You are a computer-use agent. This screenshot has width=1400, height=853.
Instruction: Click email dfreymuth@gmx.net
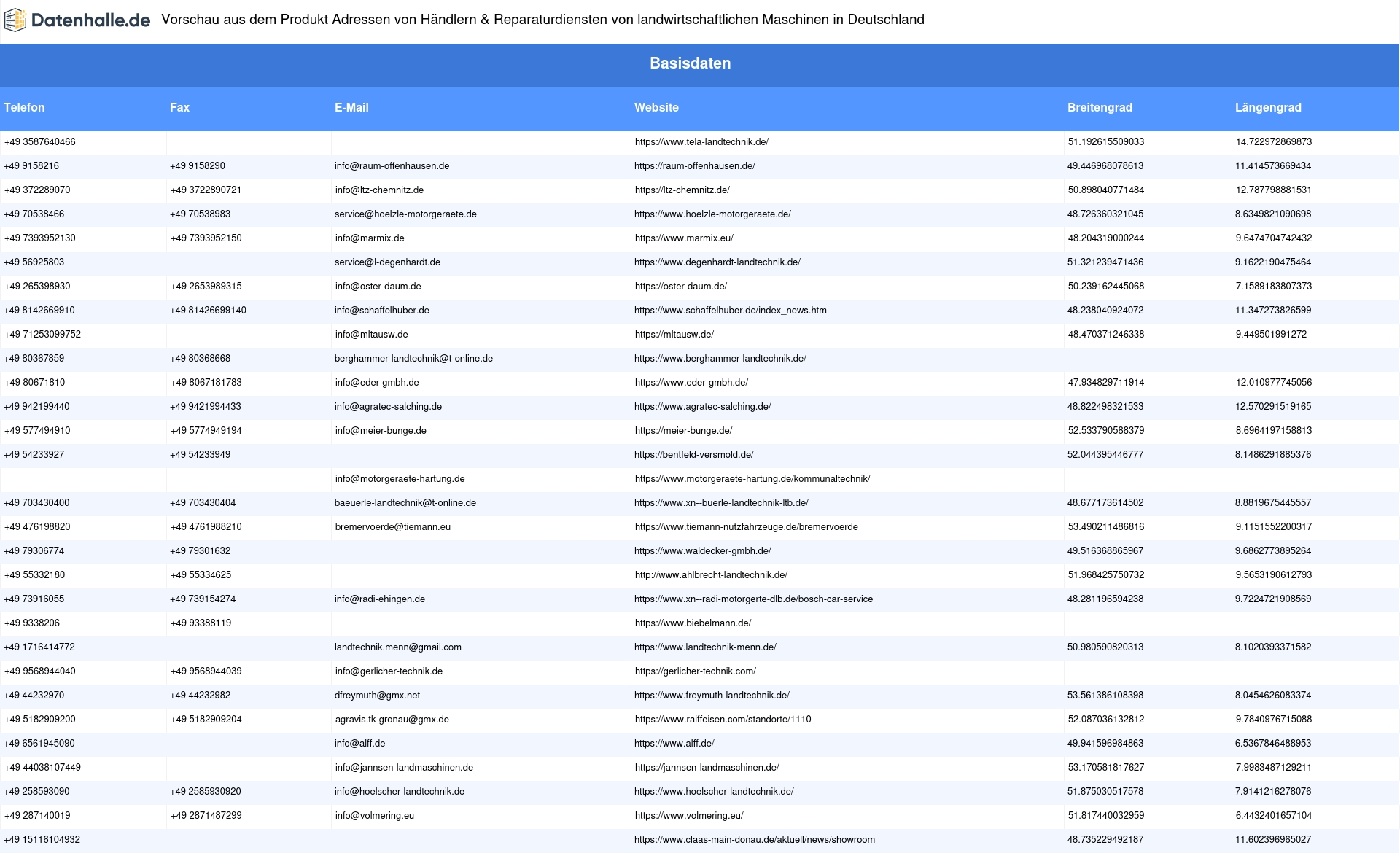pos(377,696)
